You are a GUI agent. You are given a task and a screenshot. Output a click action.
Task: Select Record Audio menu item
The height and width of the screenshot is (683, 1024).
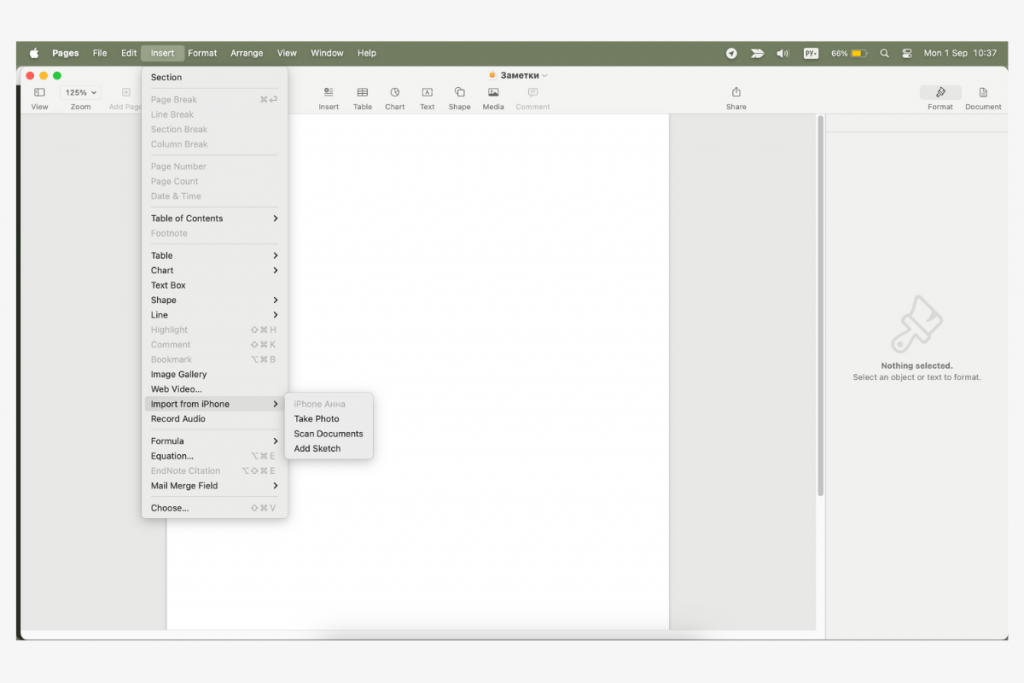click(178, 419)
